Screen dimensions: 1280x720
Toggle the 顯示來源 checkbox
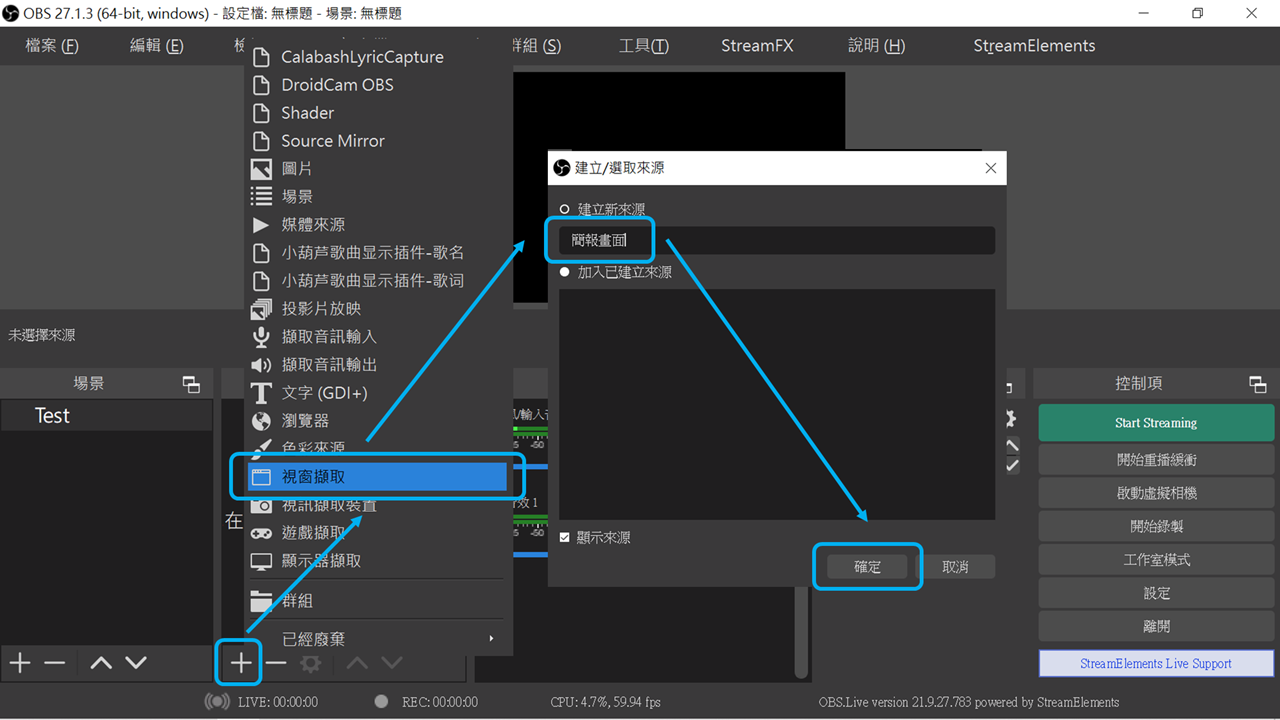tap(565, 538)
